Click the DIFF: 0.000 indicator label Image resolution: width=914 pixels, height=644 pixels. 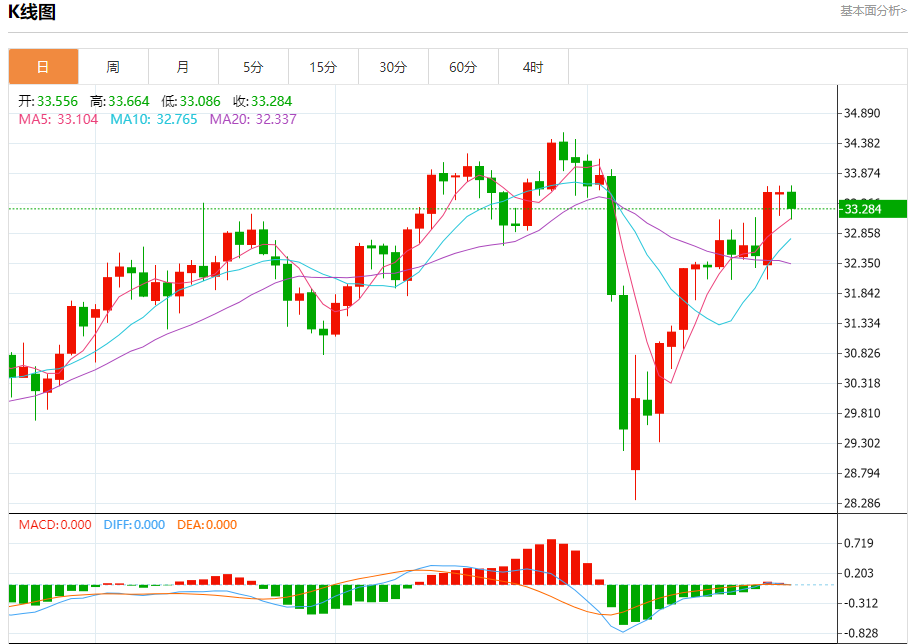134,525
